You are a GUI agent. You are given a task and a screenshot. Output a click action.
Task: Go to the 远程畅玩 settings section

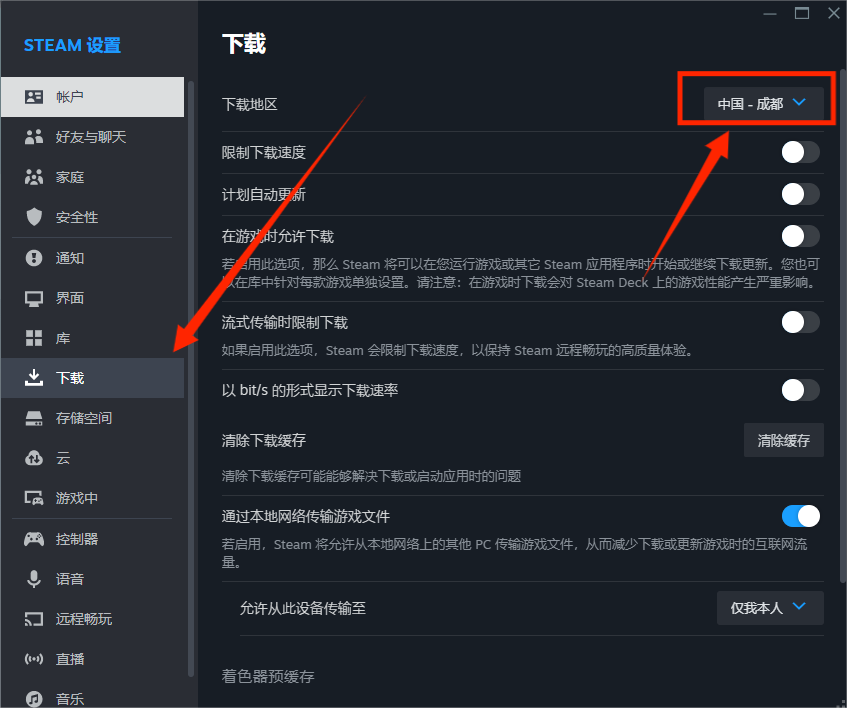pos(83,619)
